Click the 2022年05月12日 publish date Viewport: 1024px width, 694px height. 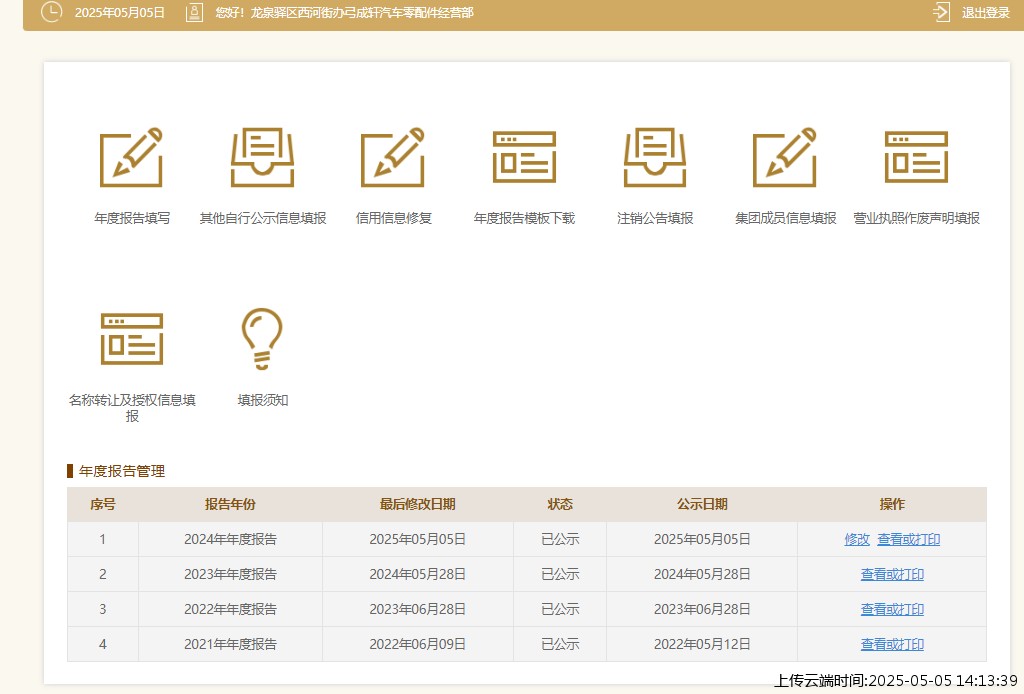702,644
